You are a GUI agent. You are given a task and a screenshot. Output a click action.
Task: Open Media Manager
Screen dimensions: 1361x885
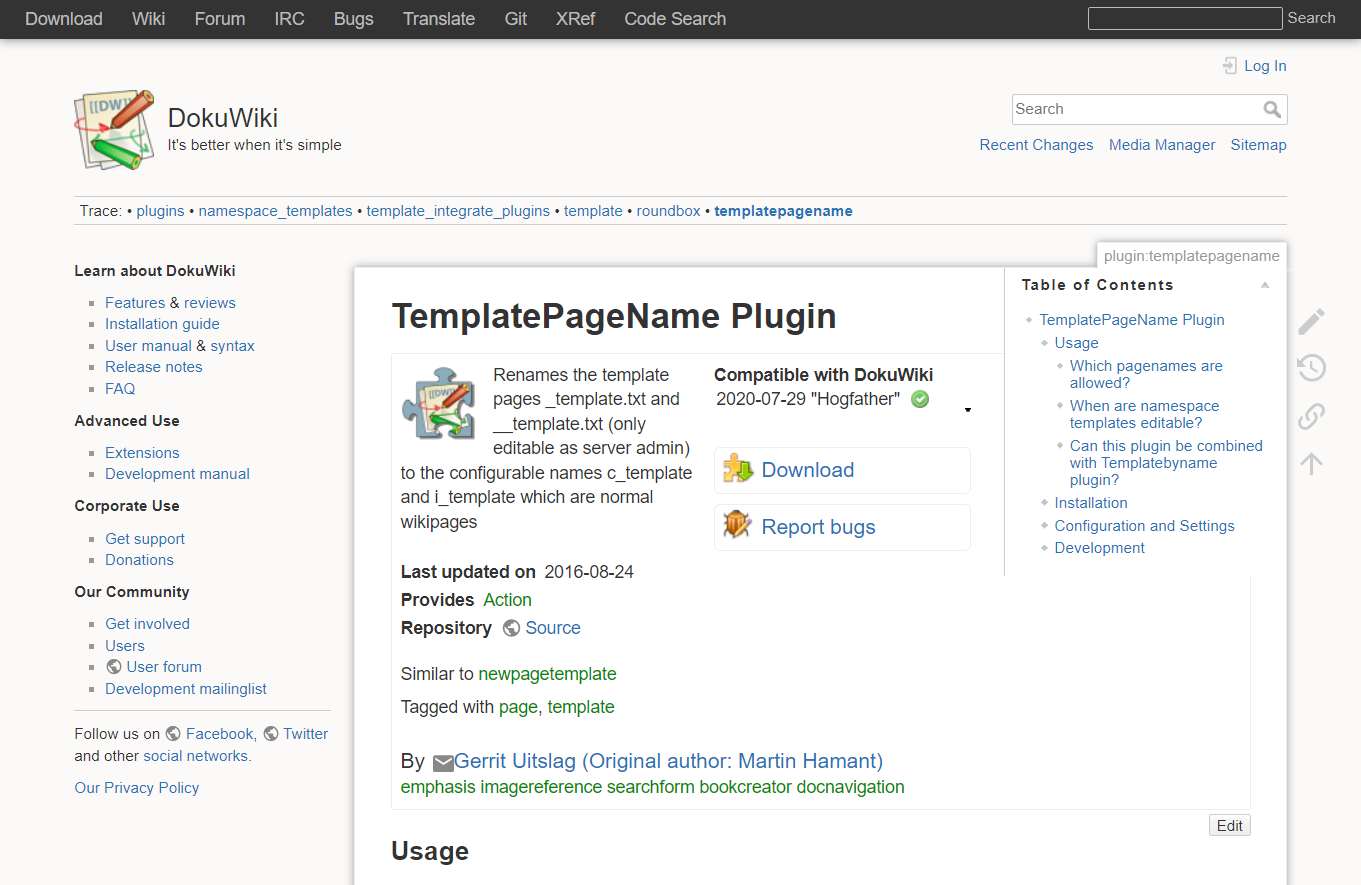[1162, 145]
